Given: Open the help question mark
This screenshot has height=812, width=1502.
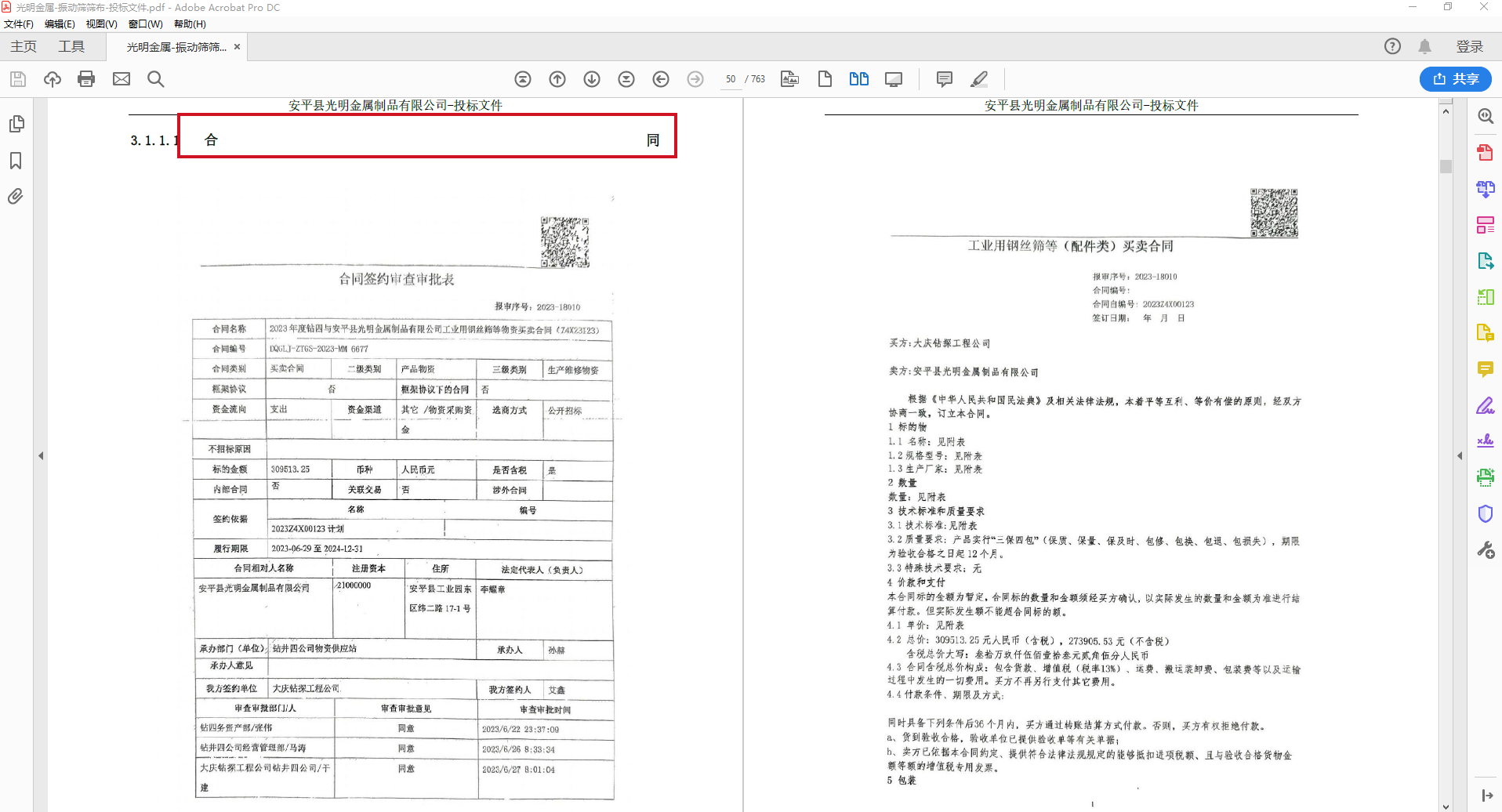Looking at the screenshot, I should pos(1392,46).
